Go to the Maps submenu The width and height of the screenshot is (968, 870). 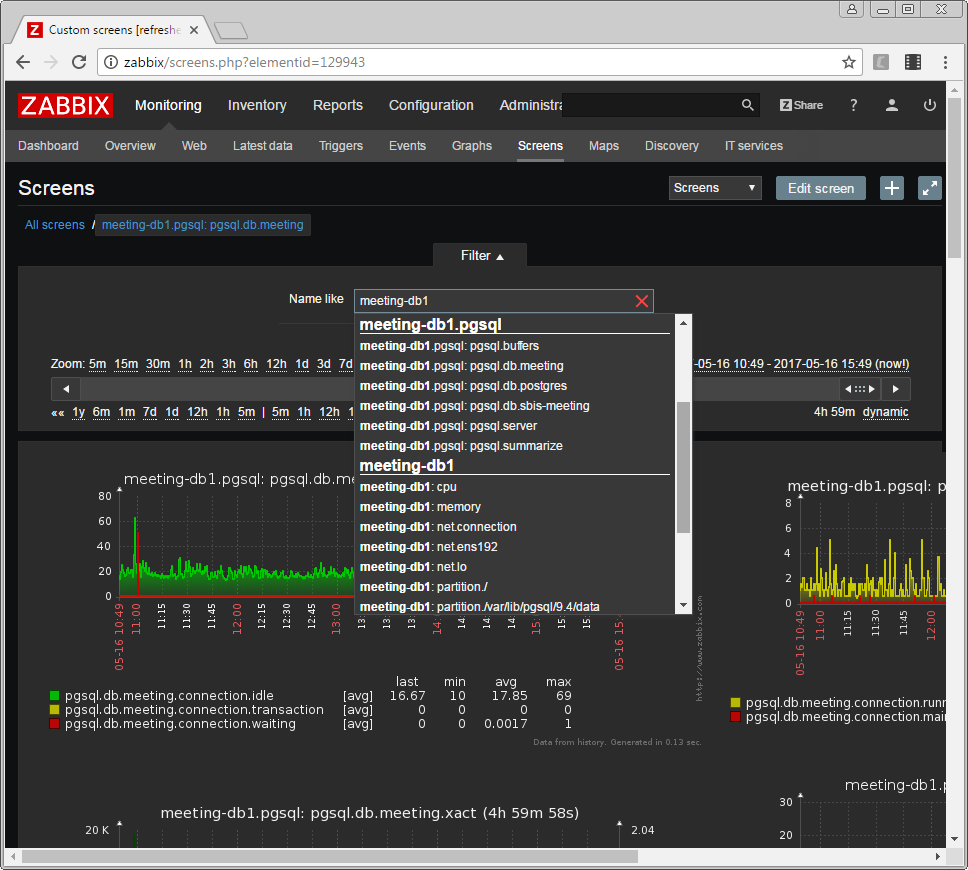click(x=604, y=146)
